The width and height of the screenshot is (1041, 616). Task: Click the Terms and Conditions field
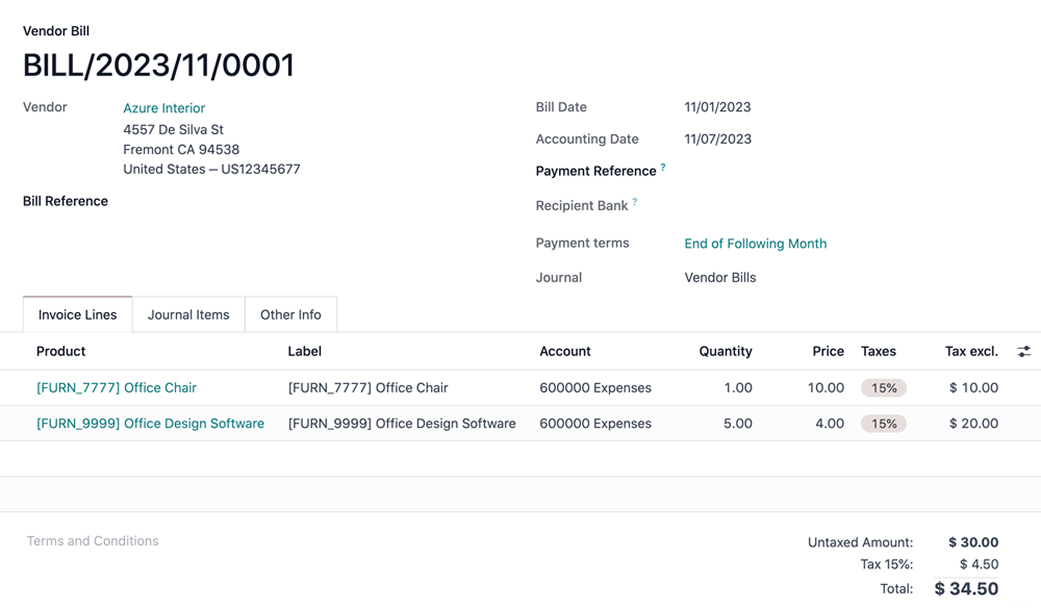93,541
